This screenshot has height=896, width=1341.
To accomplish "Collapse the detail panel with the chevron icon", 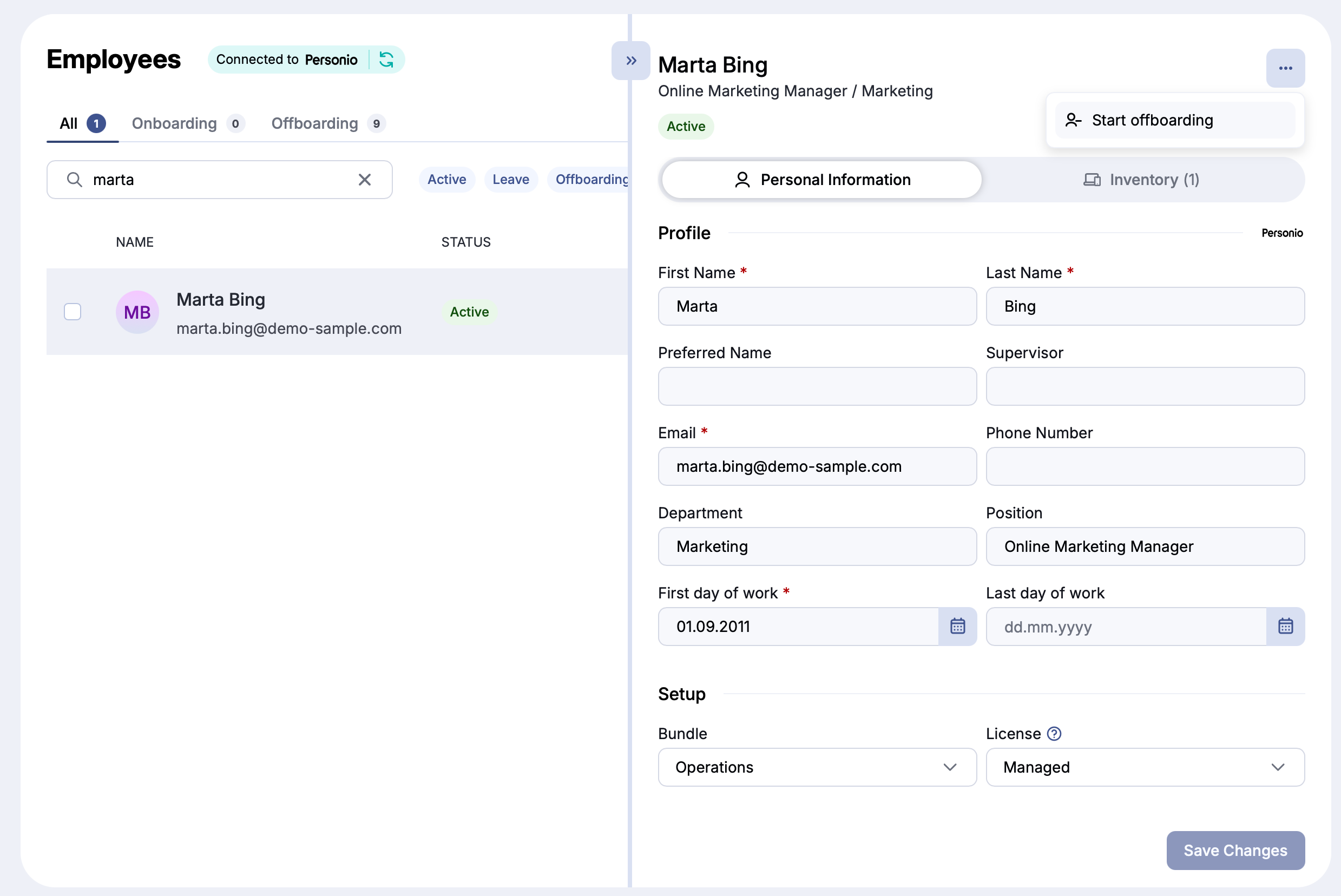I will 631,60.
